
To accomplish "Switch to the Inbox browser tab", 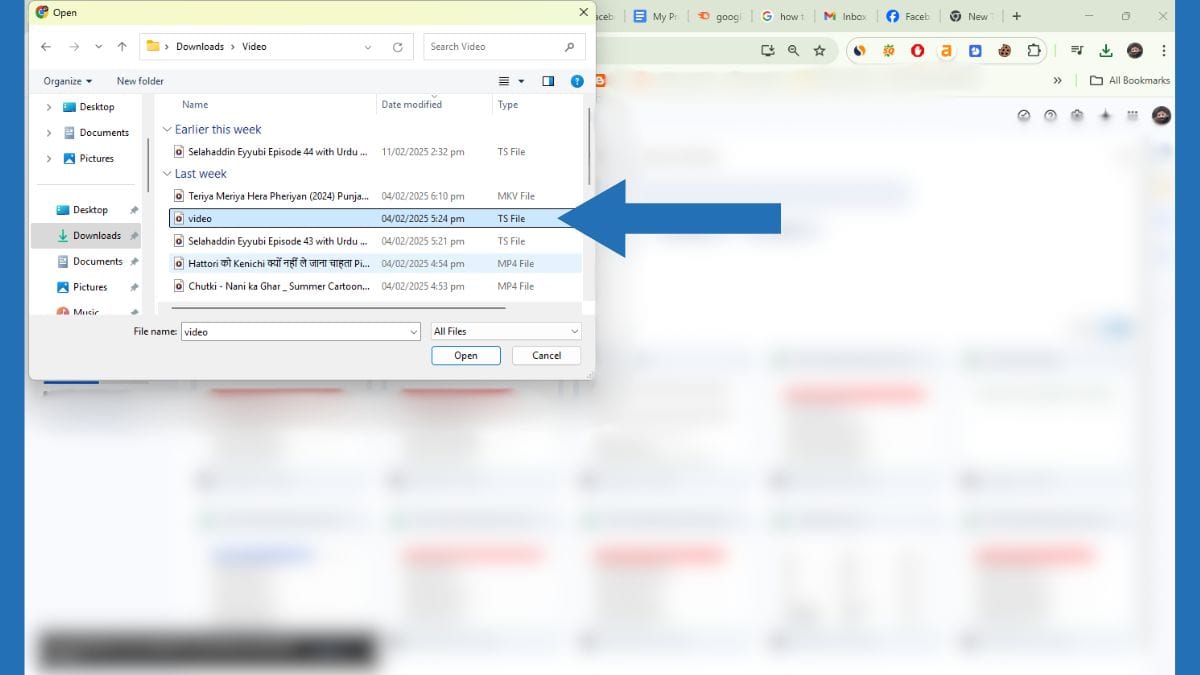I will pyautogui.click(x=846, y=16).
